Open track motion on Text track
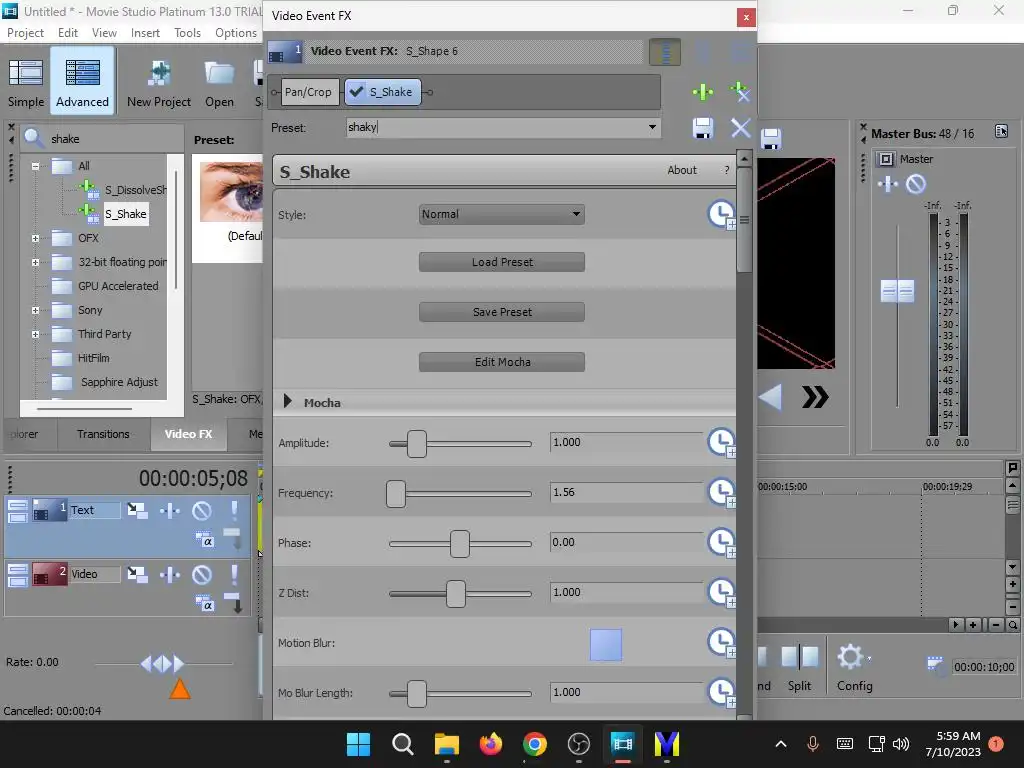 [x=137, y=510]
